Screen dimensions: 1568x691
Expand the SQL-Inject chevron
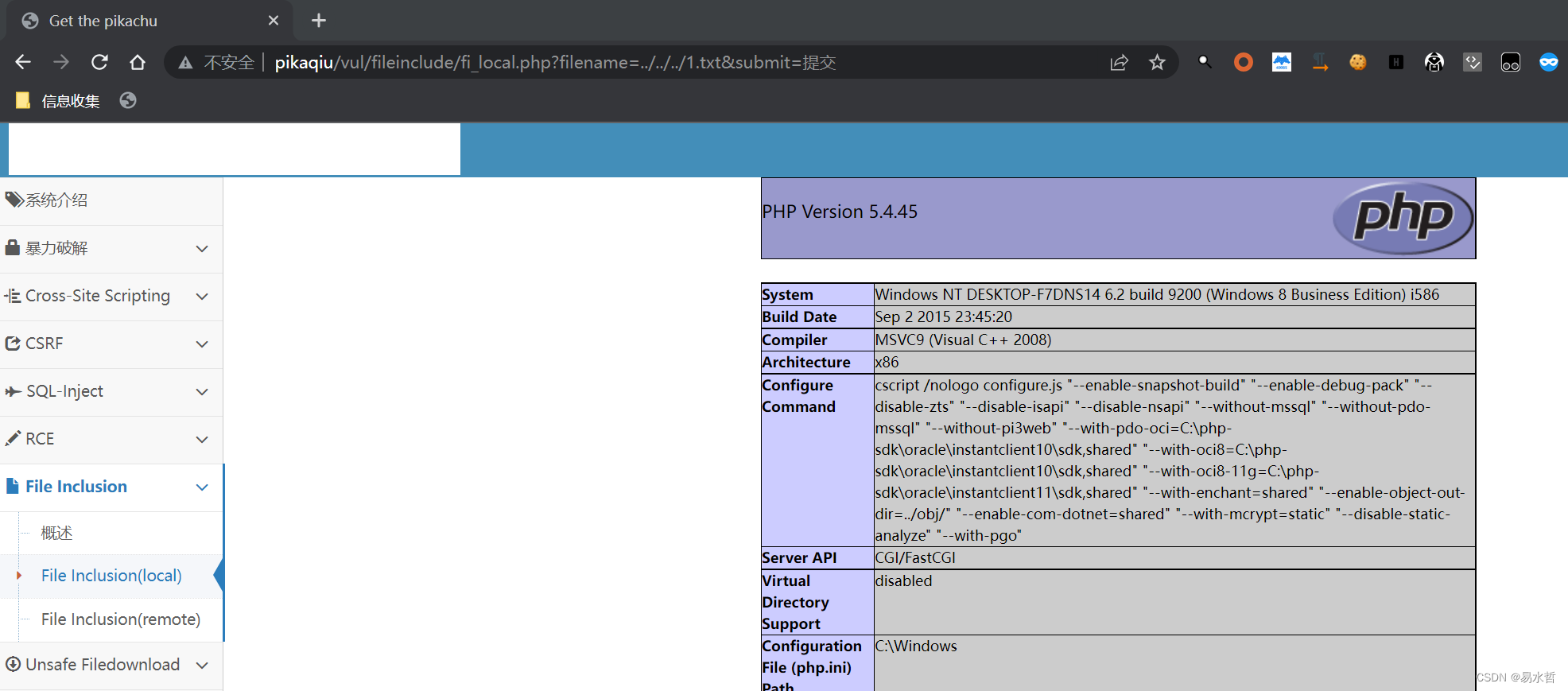[x=202, y=392]
